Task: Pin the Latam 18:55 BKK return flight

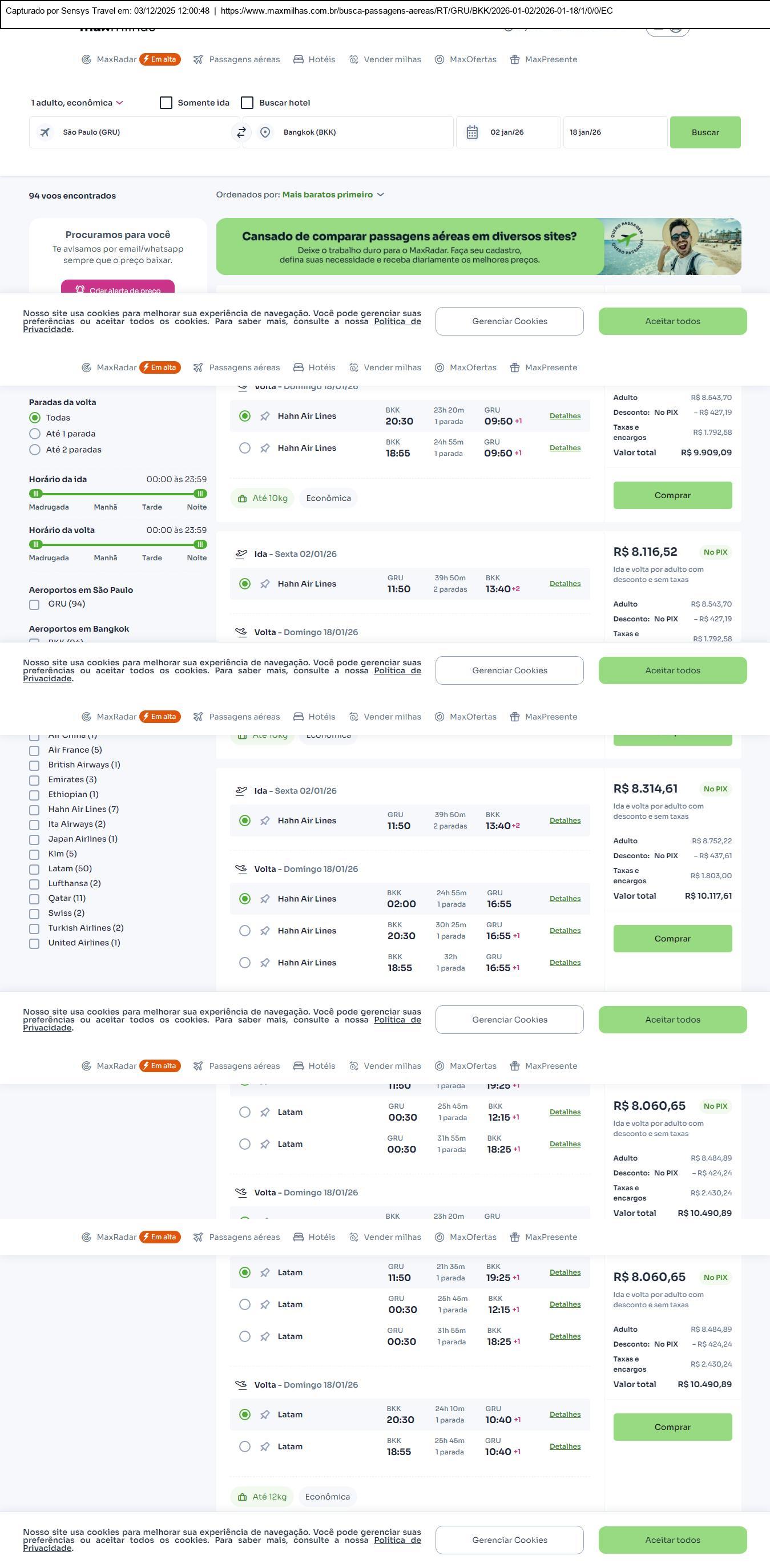Action: coord(265,1447)
